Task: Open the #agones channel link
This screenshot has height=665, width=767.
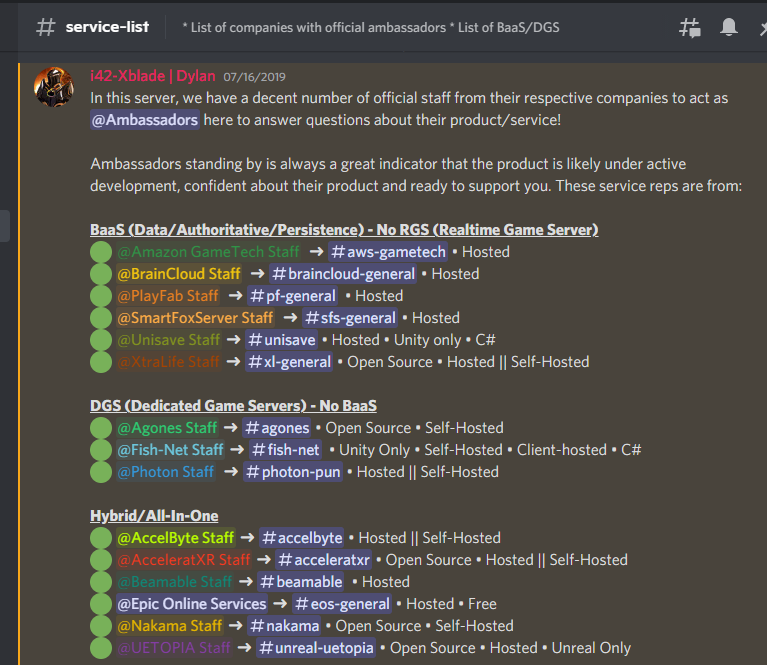Action: click(x=277, y=428)
